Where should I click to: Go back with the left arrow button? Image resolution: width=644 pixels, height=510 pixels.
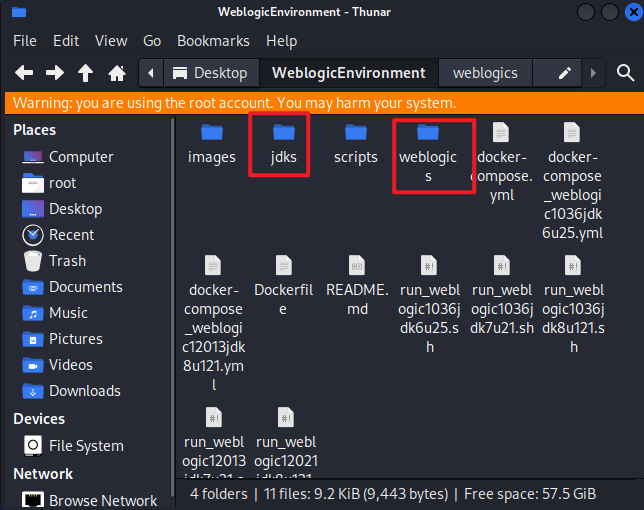click(x=24, y=73)
